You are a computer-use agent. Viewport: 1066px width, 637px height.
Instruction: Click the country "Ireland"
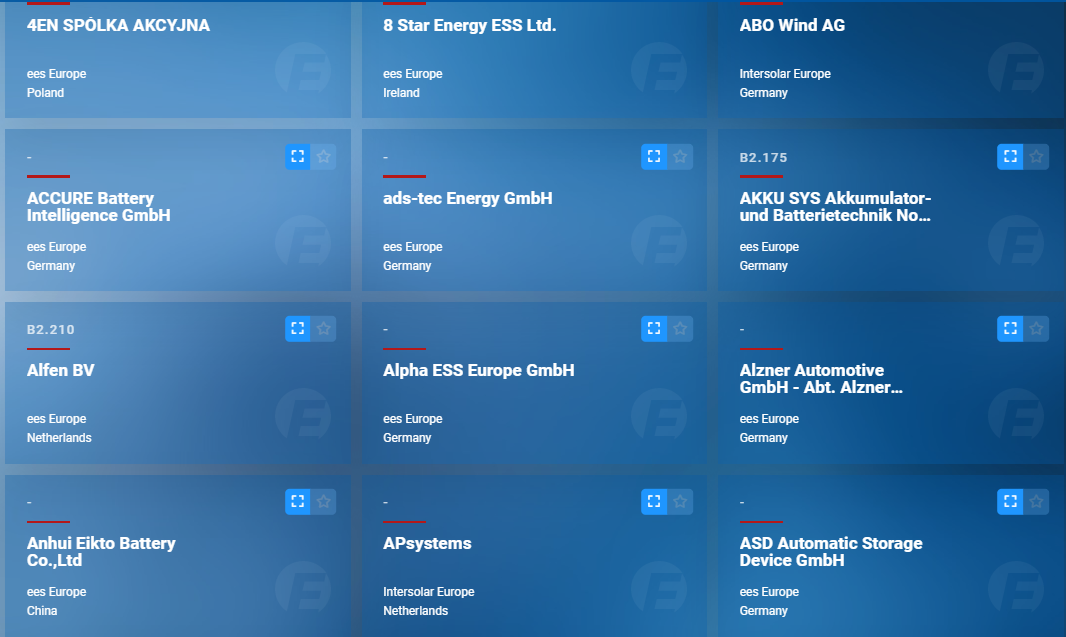pos(401,92)
